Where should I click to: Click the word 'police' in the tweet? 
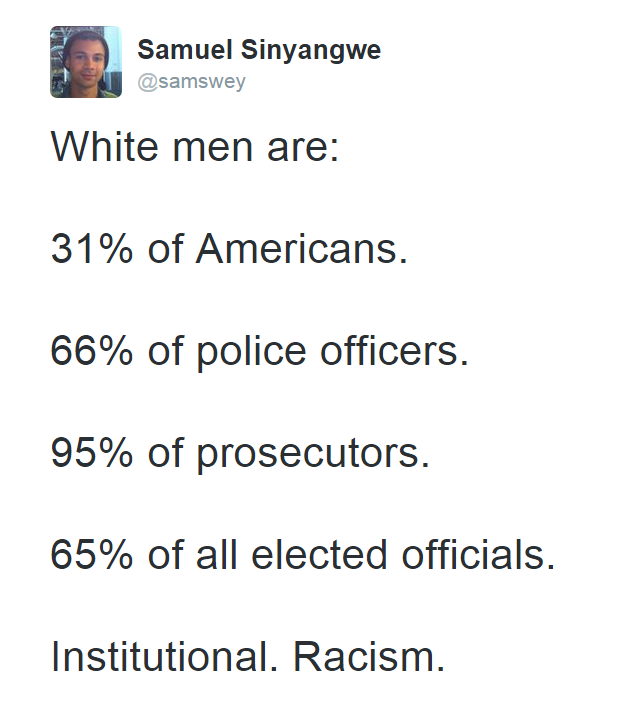(251, 352)
